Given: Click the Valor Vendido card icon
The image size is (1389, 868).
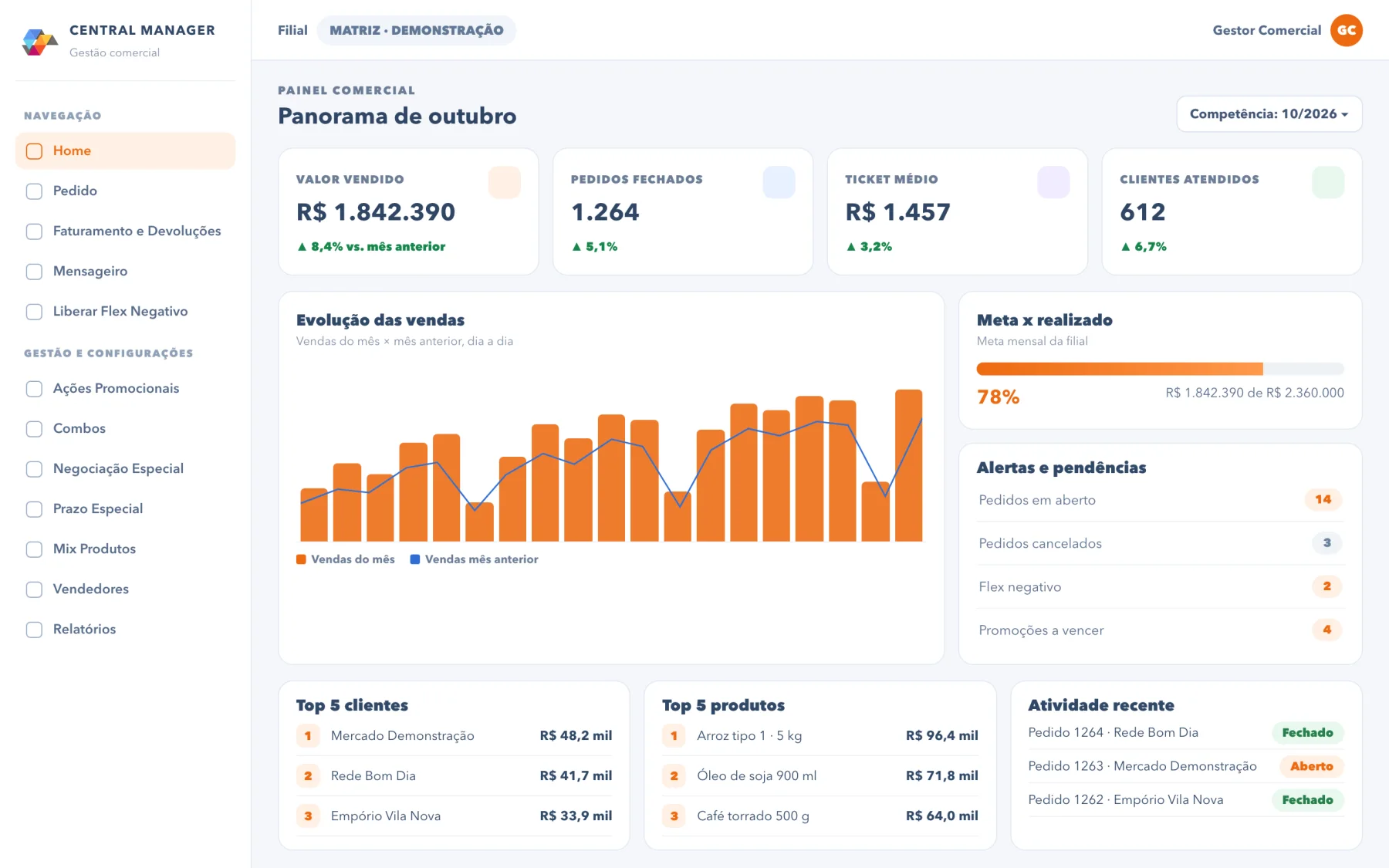Looking at the screenshot, I should (x=505, y=182).
